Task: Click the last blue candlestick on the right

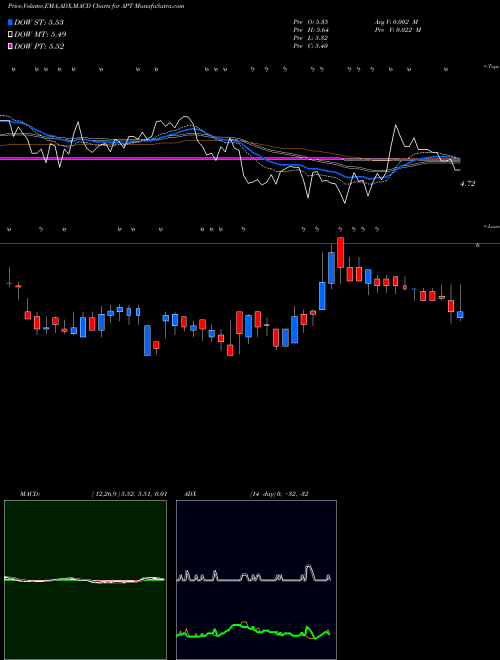Action: (x=460, y=314)
